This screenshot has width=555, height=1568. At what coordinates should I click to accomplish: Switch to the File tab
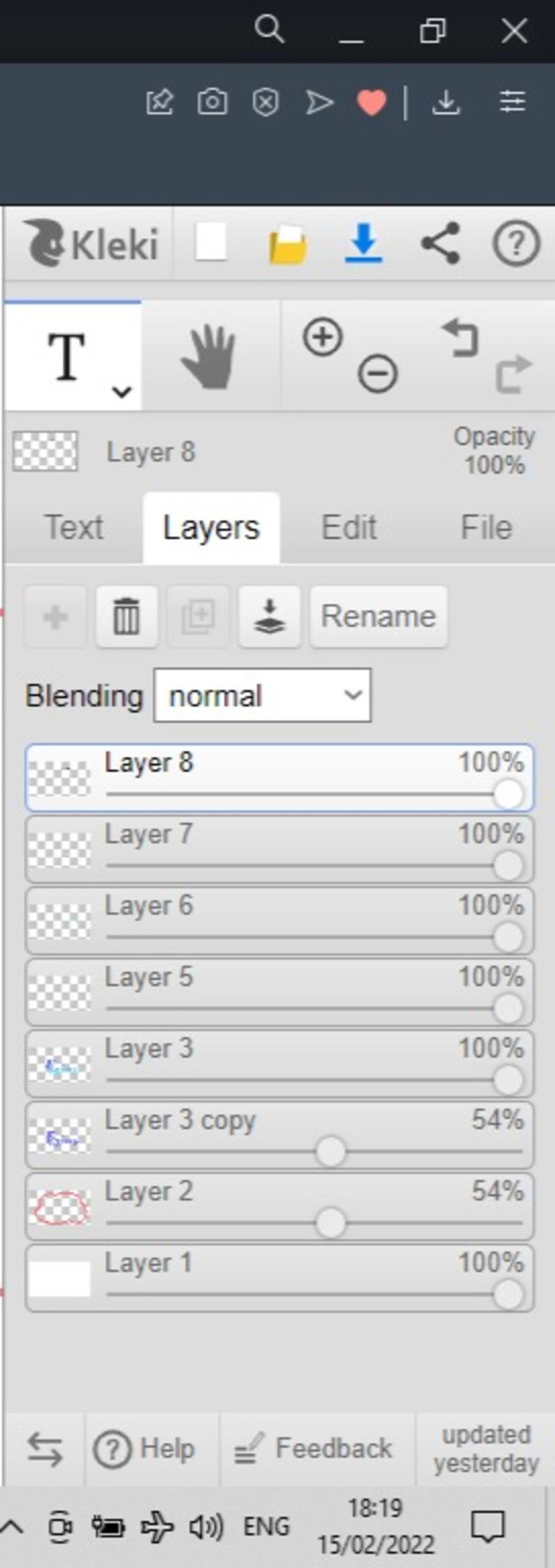pos(486,527)
